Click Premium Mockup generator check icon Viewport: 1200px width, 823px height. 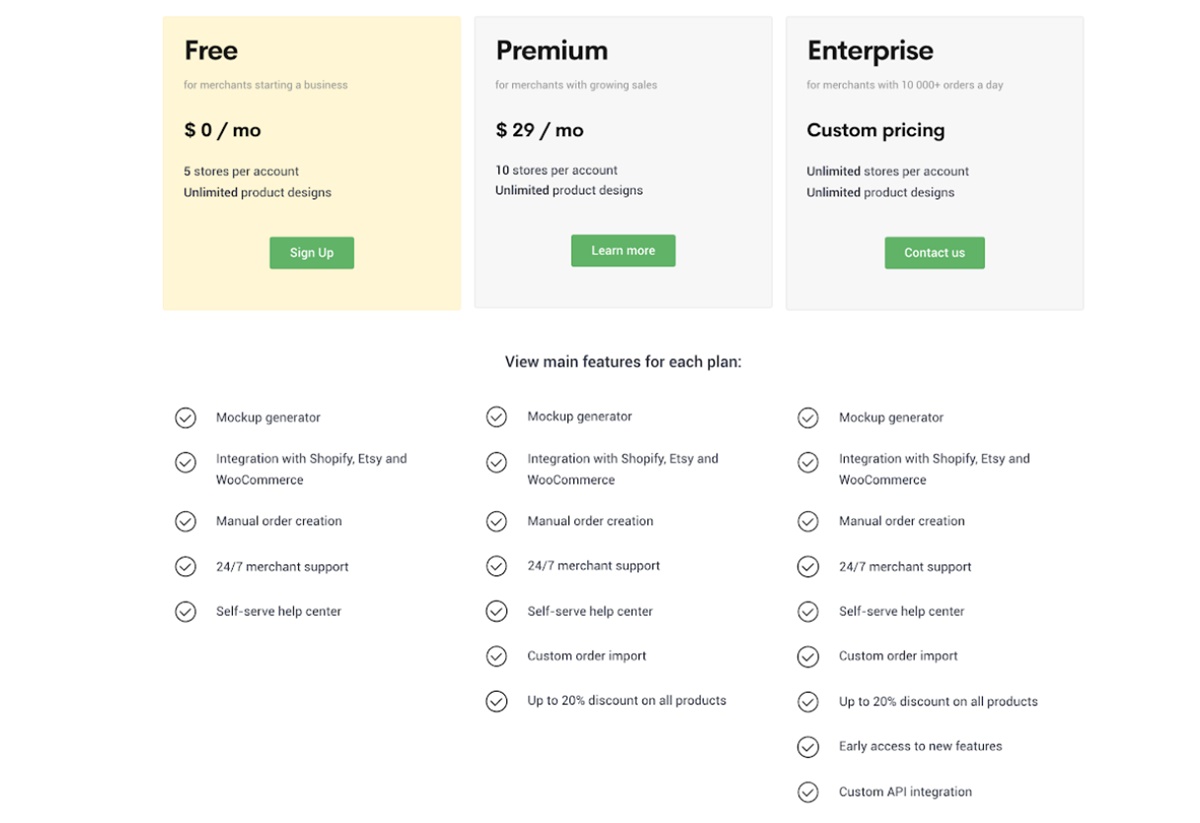(x=496, y=417)
